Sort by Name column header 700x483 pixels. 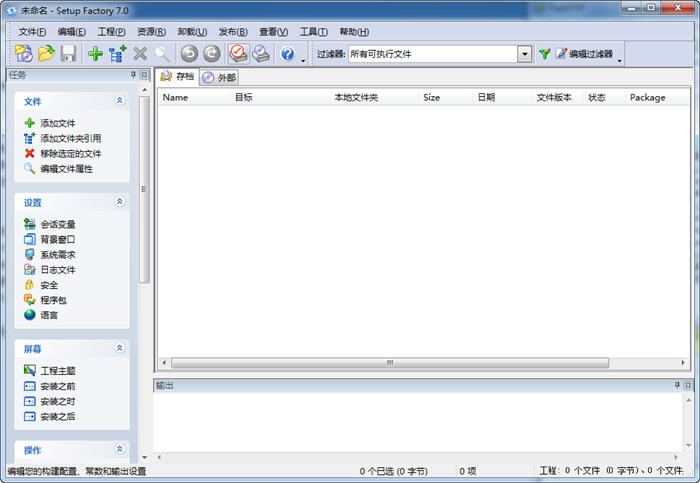(195, 97)
